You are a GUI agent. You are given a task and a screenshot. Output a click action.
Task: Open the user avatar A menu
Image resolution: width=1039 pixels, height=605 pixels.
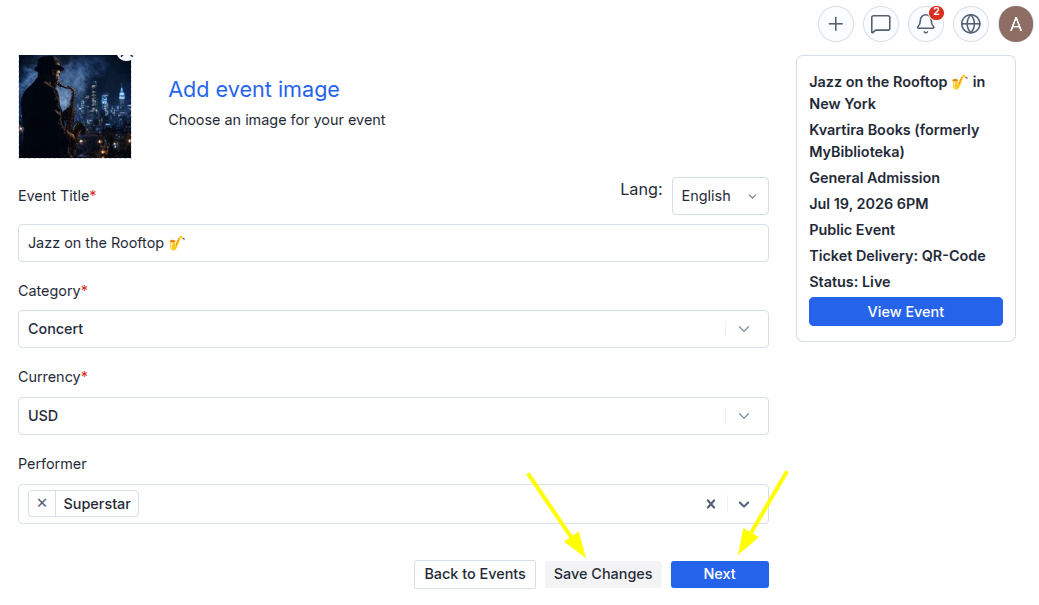tap(1016, 25)
